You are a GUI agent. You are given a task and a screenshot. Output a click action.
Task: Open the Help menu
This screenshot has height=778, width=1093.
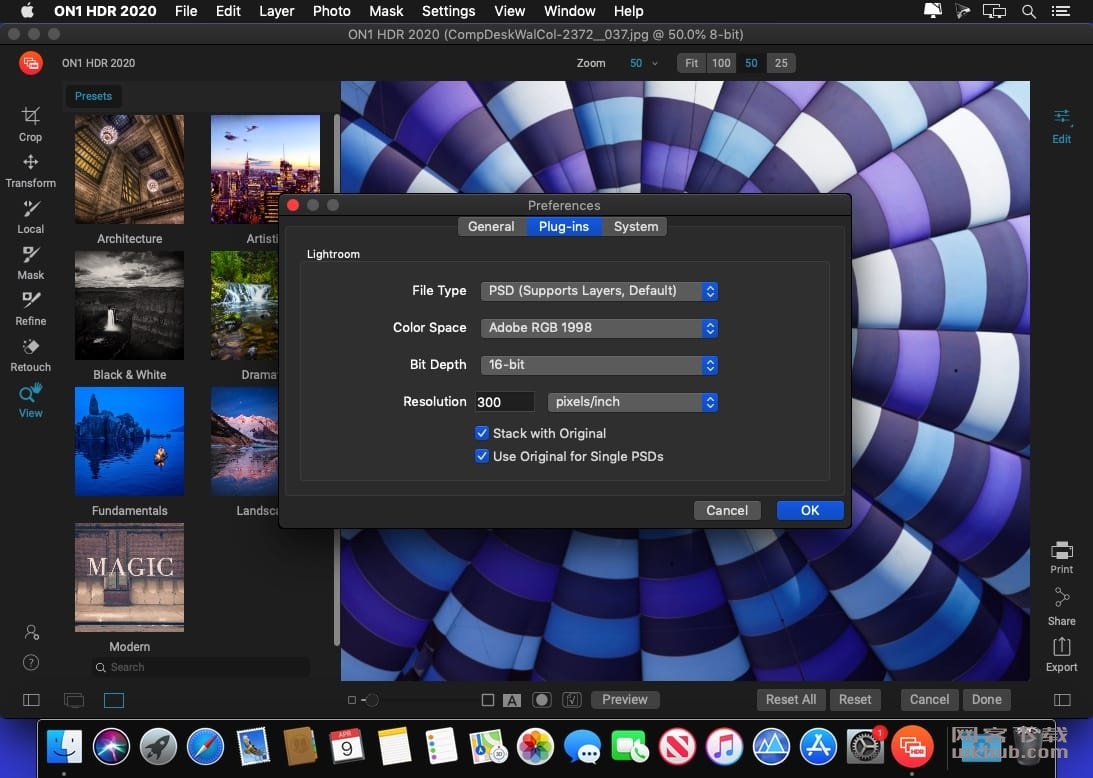629,11
